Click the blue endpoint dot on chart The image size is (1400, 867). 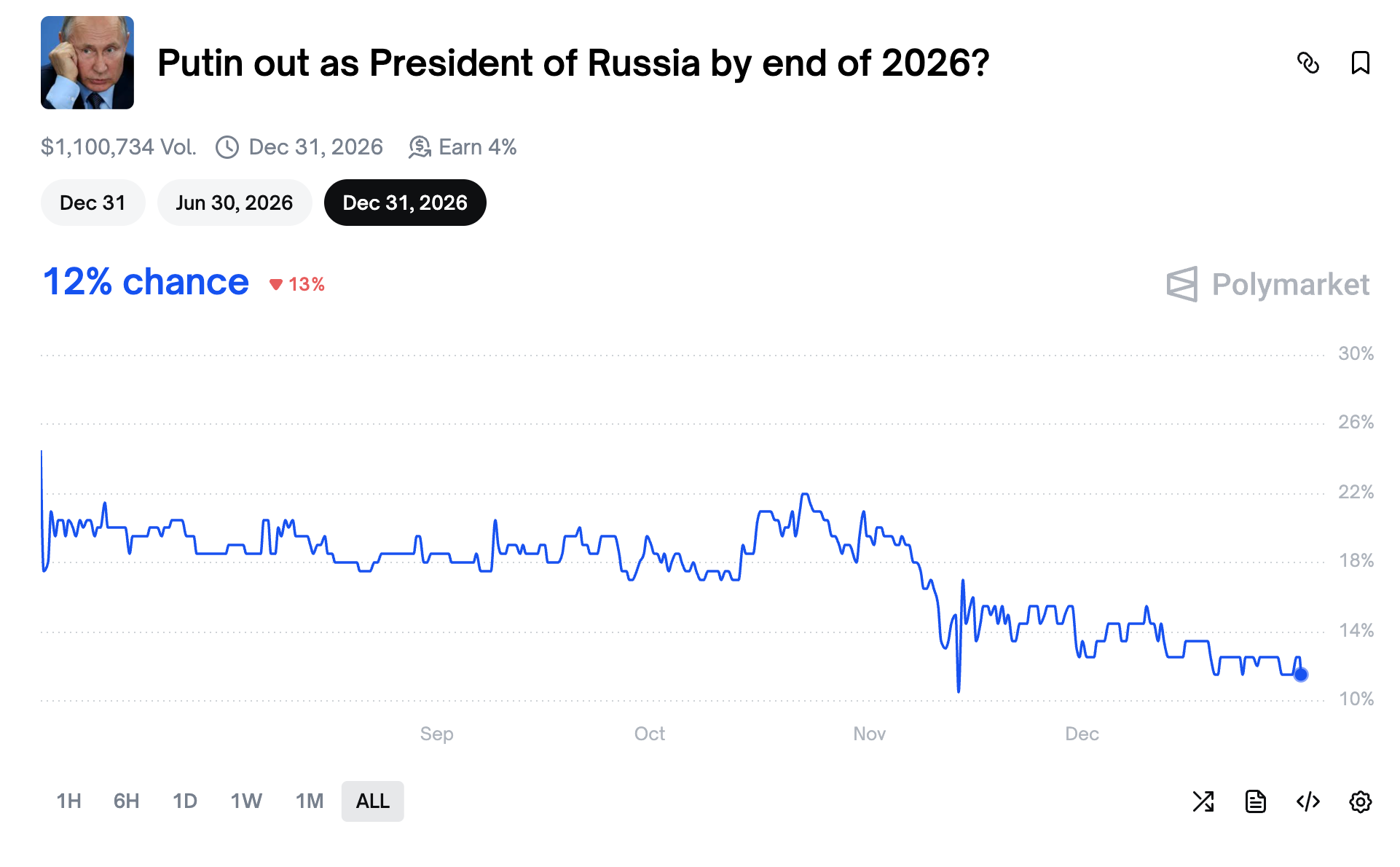[x=1300, y=675]
